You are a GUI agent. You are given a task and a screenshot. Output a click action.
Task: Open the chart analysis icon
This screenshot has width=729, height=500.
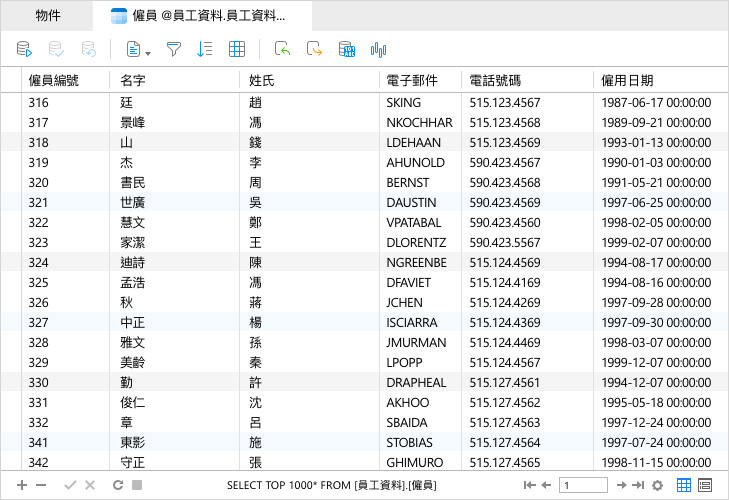coord(378,49)
